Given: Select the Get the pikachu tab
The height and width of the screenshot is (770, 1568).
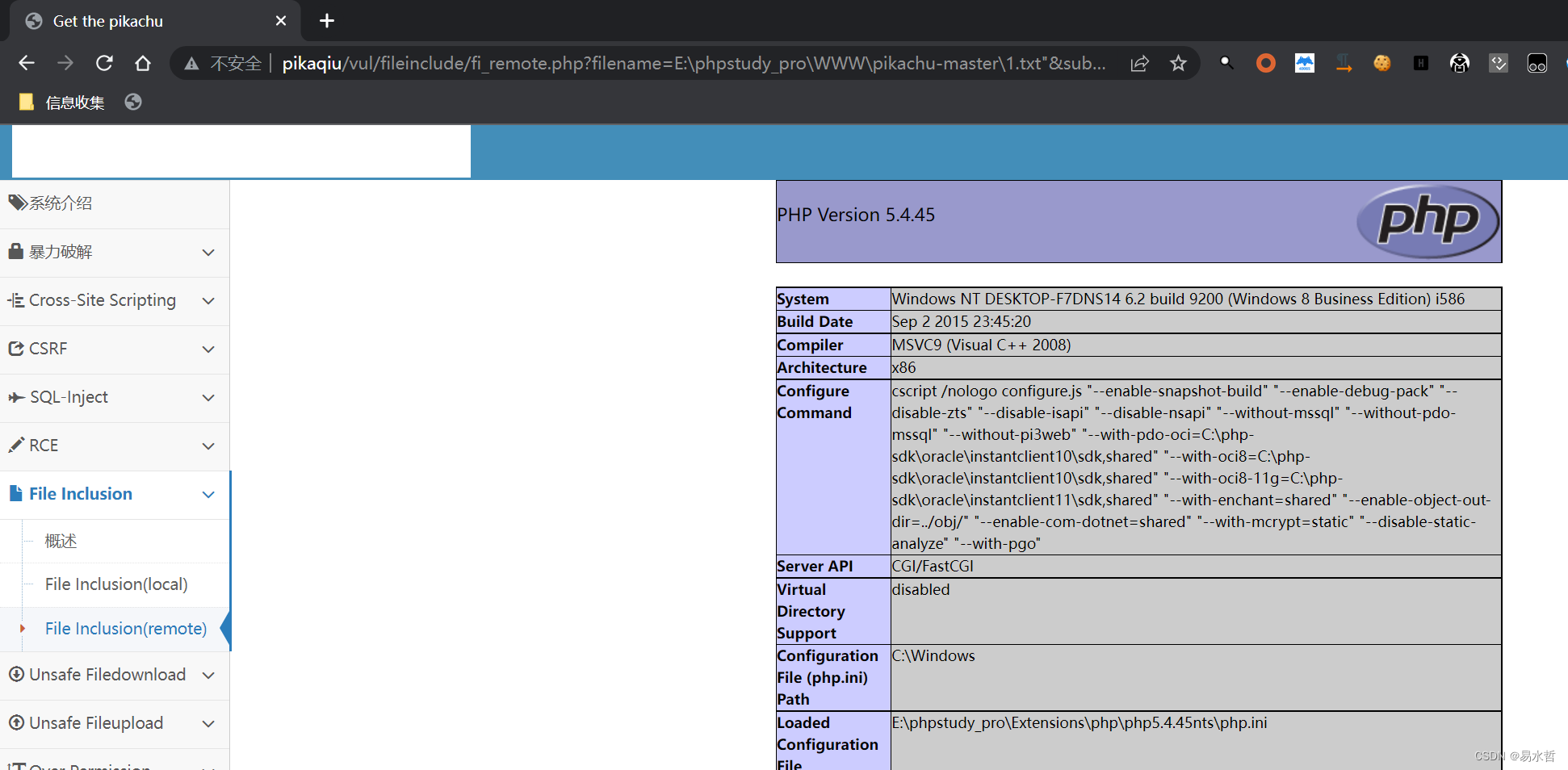Looking at the screenshot, I should pyautogui.click(x=153, y=21).
